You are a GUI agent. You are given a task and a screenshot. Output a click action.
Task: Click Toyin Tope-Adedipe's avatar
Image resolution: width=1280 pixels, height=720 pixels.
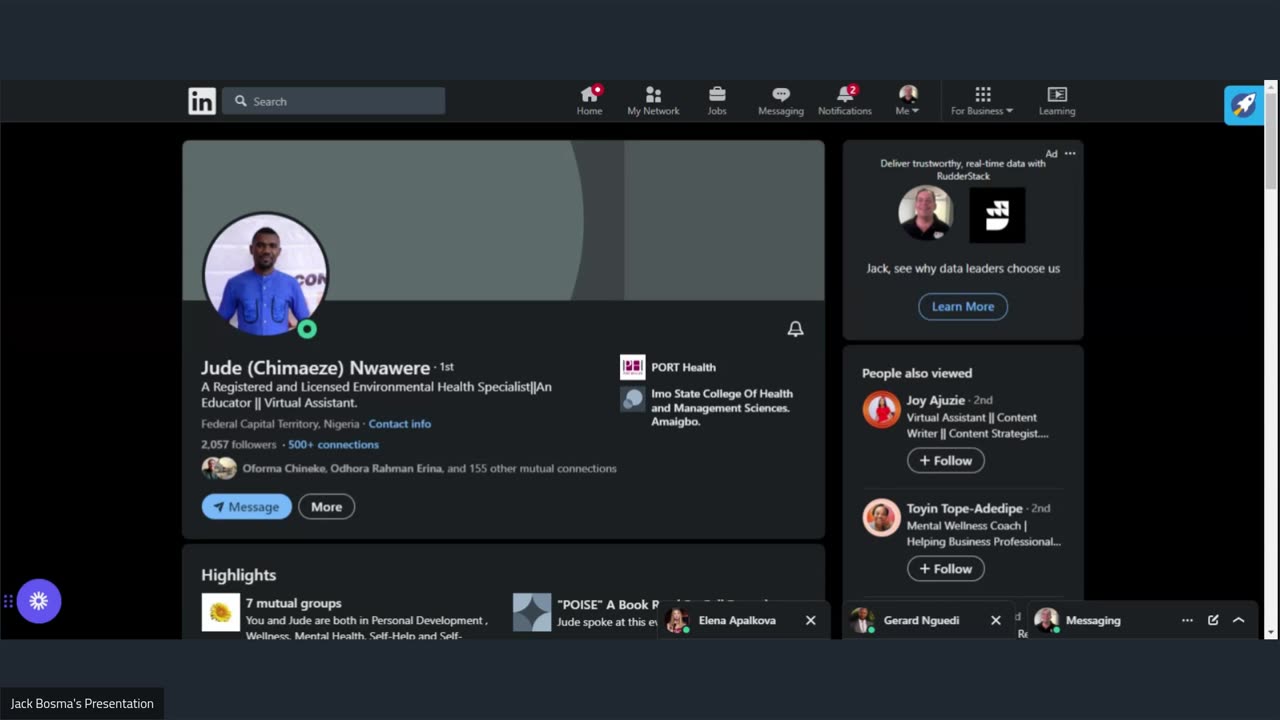(x=882, y=518)
